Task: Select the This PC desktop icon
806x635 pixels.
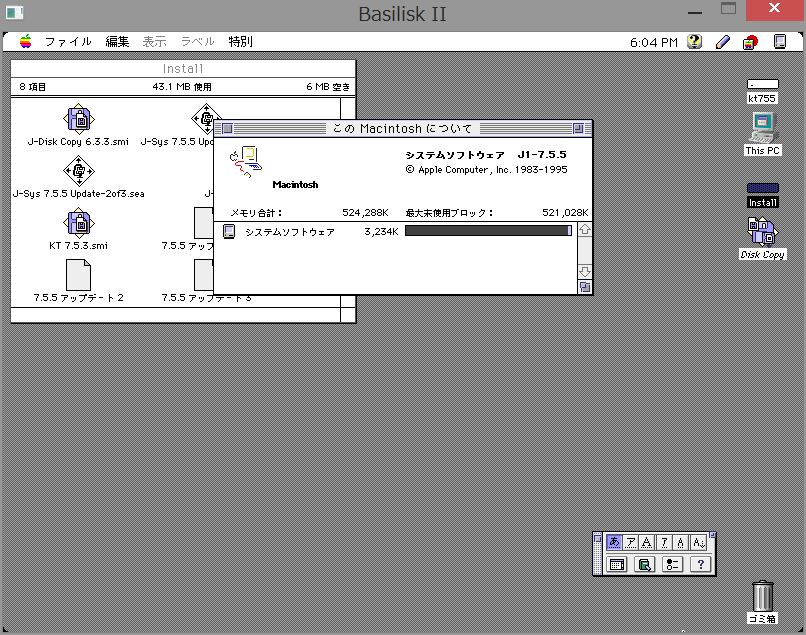Action: coord(762,128)
